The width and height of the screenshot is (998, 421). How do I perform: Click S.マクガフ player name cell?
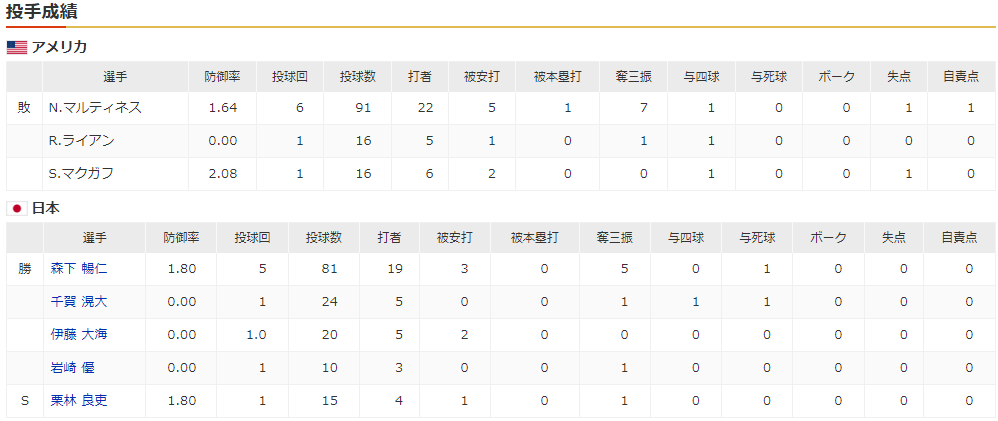[x=81, y=174]
